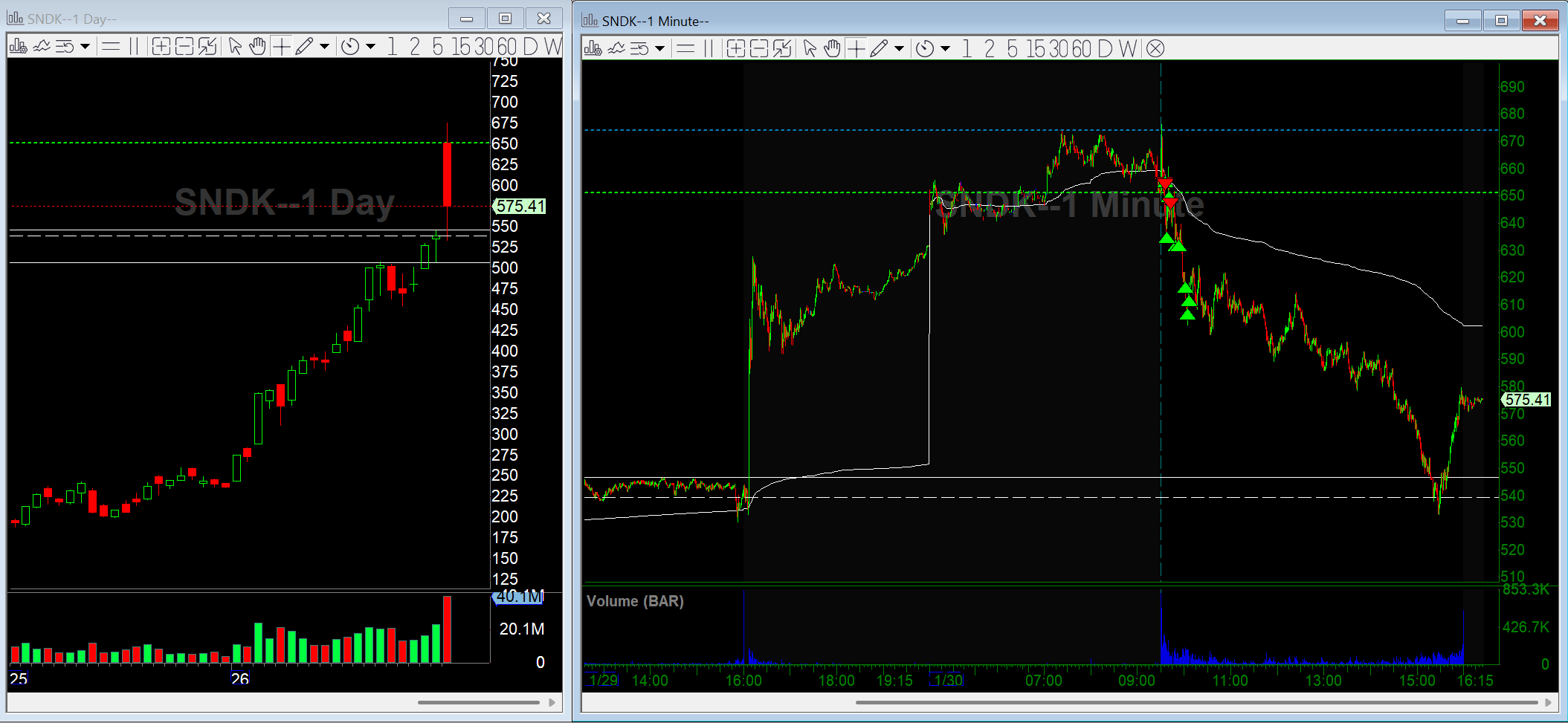Open chart settings in the 1 Minute chart toolbar
Image resolution: width=1568 pixels, height=723 pixels.
[593, 49]
